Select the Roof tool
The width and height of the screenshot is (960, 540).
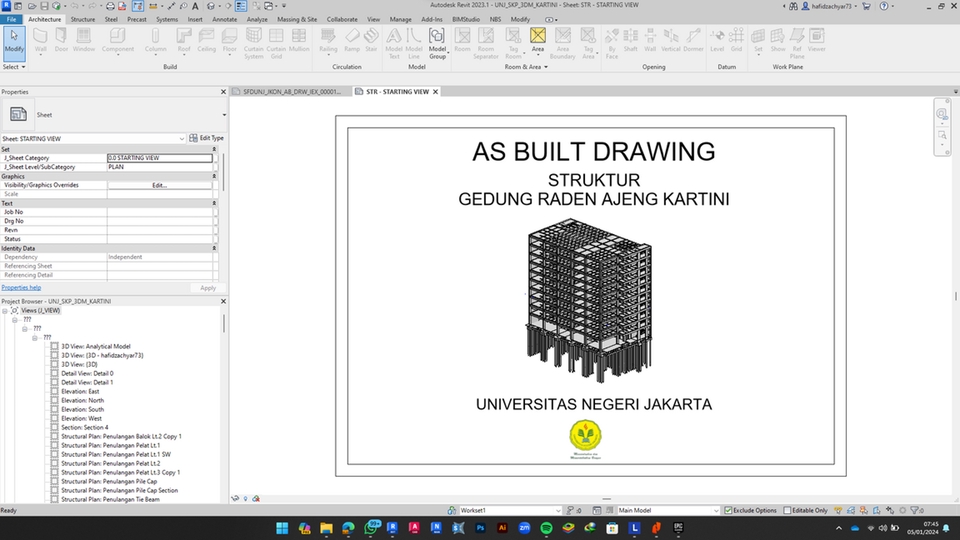[x=184, y=41]
